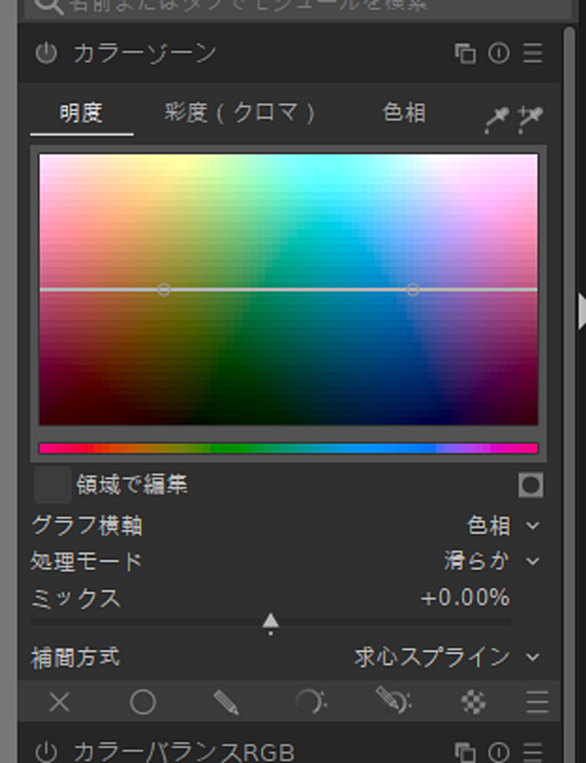Reset the カラーバランスRGB module
The image size is (586, 763).
499,752
